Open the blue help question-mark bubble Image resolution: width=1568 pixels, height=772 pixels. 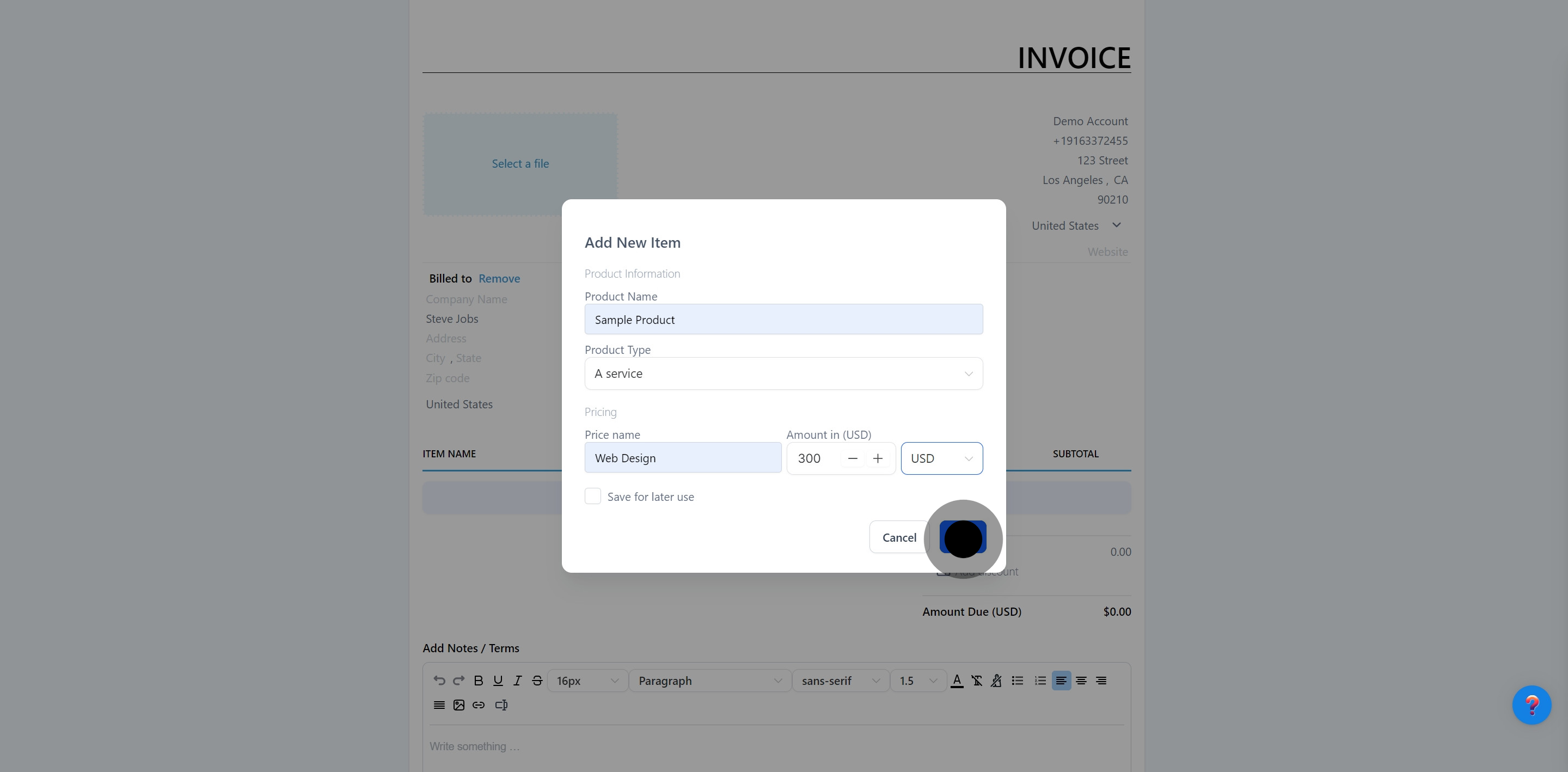pos(1531,705)
